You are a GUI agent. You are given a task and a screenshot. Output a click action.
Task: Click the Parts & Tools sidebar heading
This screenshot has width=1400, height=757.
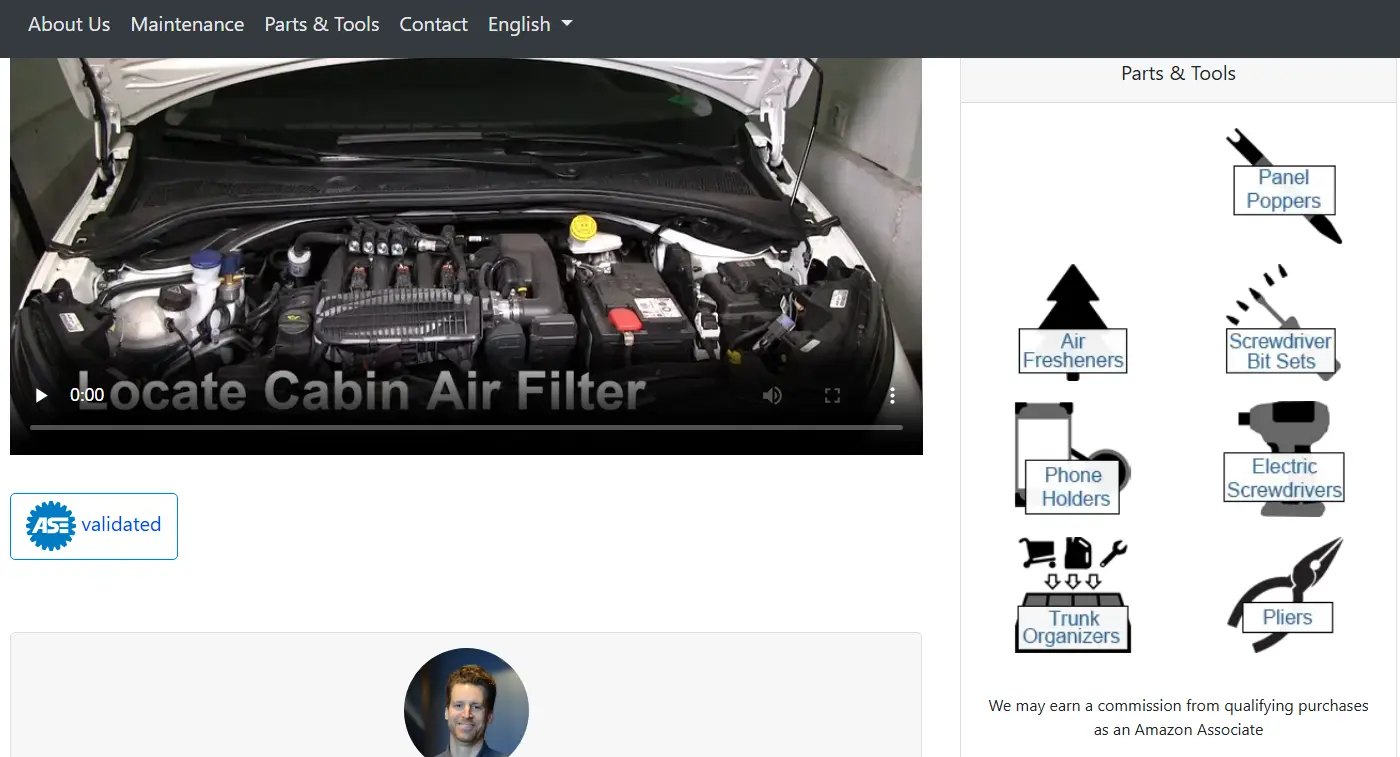pos(1178,73)
